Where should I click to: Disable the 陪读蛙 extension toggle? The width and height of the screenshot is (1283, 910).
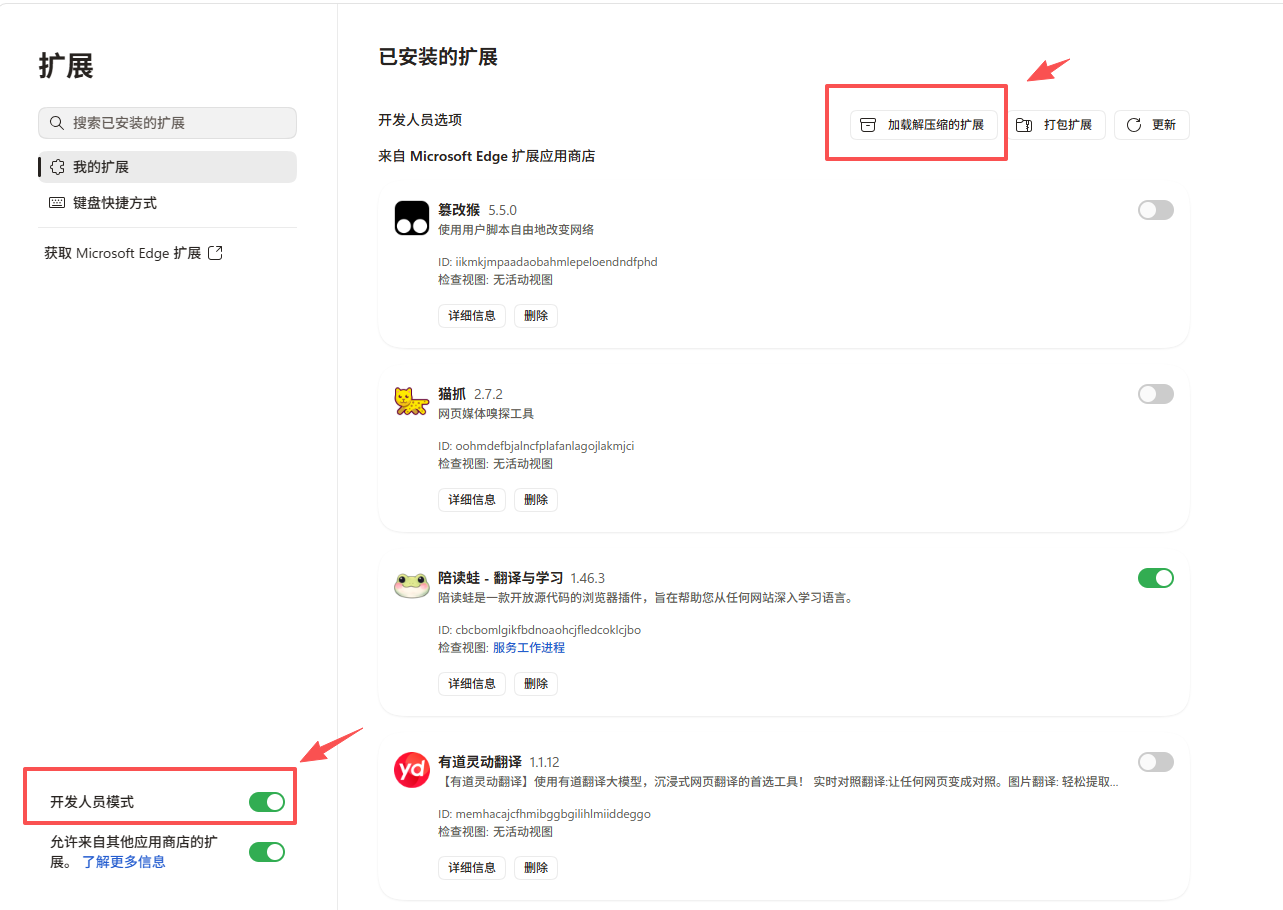click(x=1156, y=578)
